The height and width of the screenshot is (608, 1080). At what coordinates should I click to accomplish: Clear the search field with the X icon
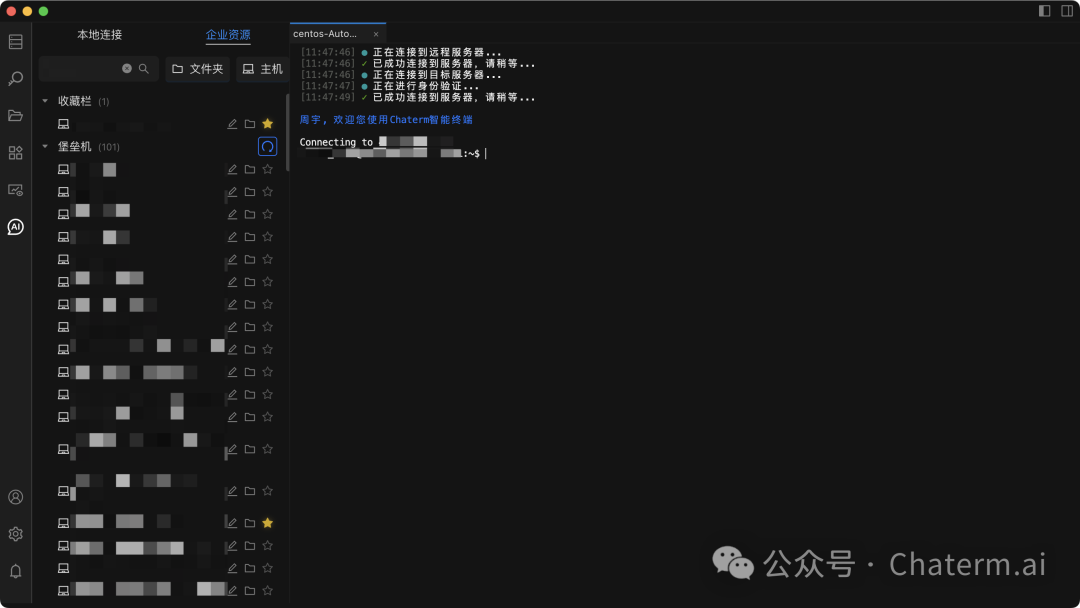(x=127, y=68)
